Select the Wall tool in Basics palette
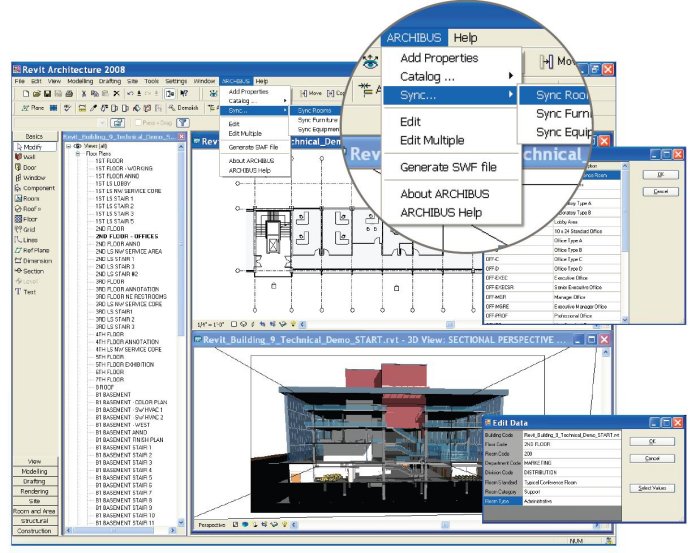This screenshot has width=700, height=553. coord(30,157)
